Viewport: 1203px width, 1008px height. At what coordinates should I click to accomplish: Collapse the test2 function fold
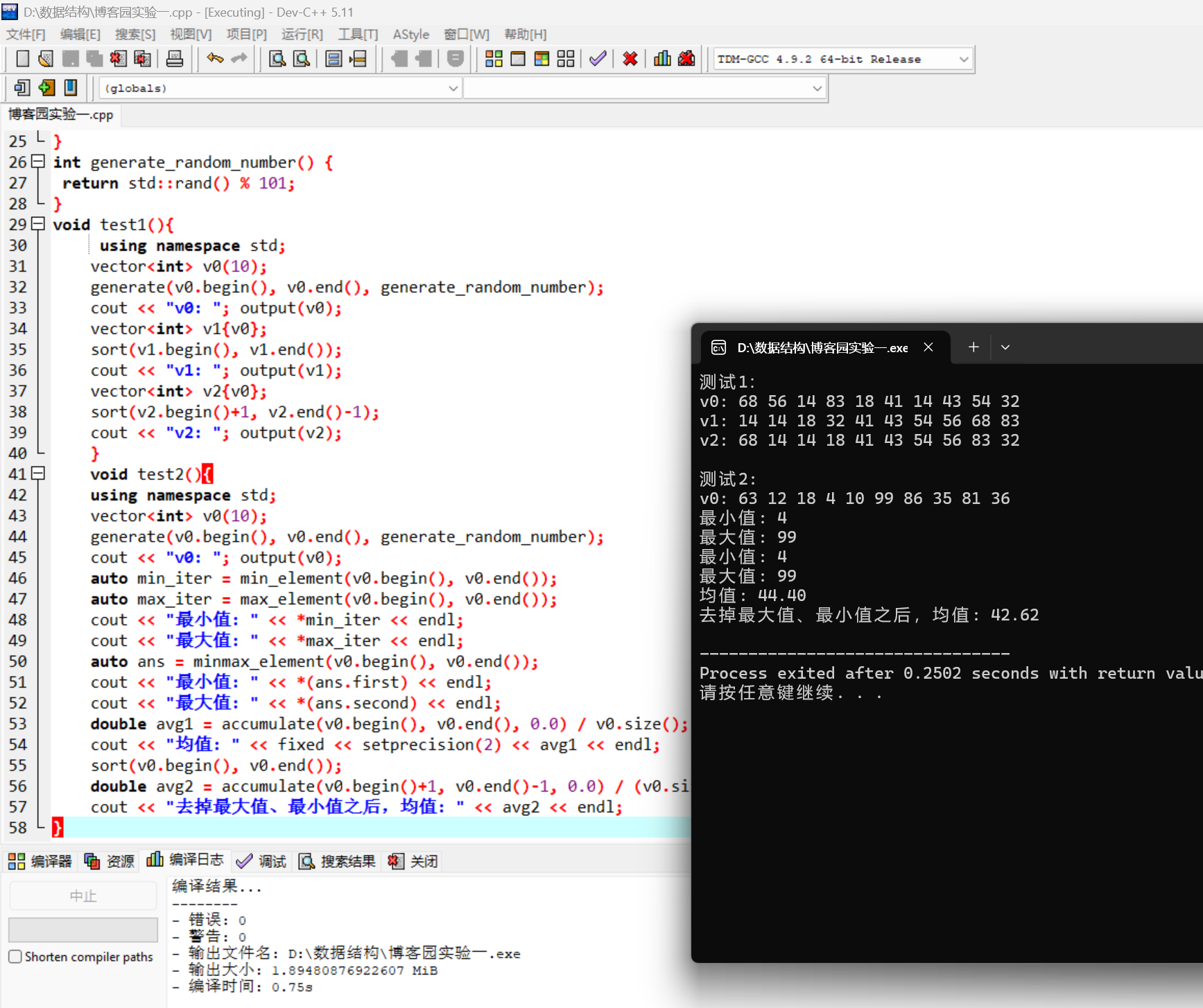(38, 473)
